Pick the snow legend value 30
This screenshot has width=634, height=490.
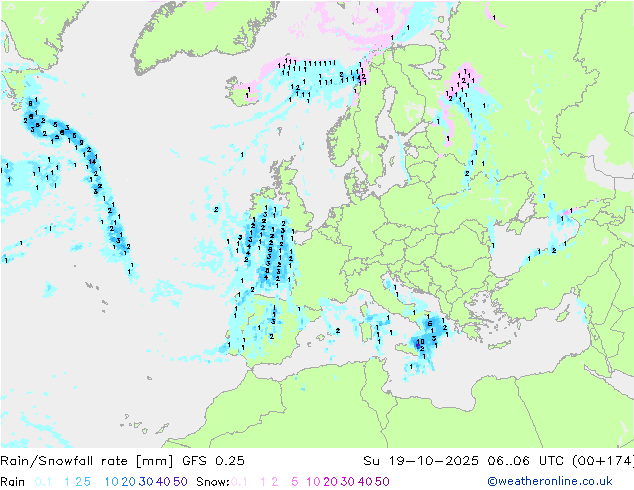pyautogui.click(x=347, y=482)
